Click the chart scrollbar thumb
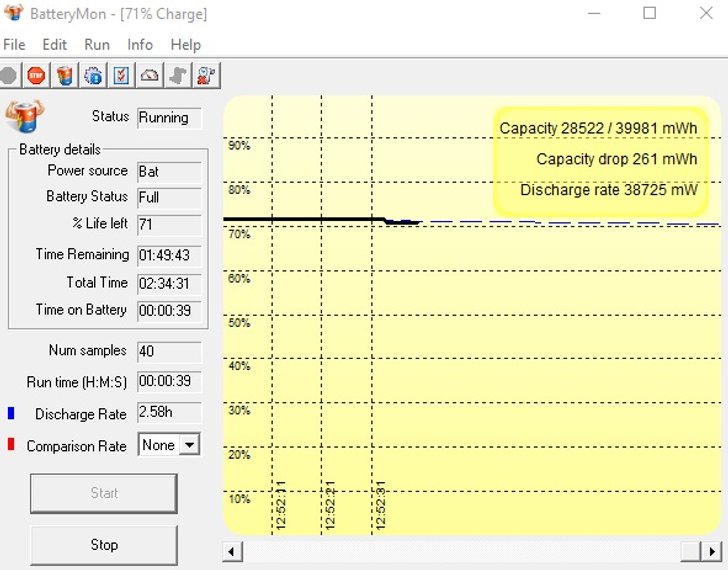728x570 pixels. point(691,552)
